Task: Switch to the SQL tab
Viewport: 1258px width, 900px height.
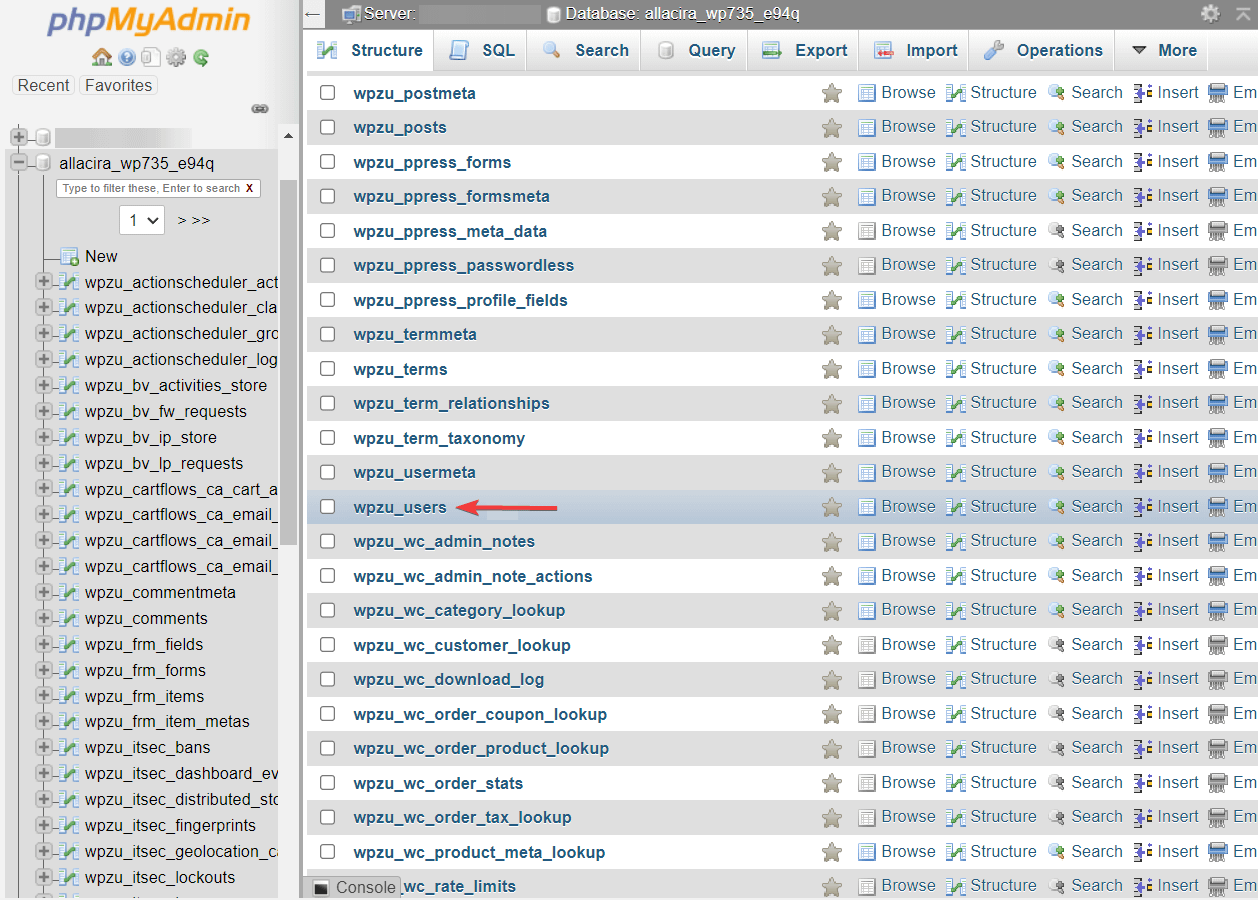Action: 482,50
